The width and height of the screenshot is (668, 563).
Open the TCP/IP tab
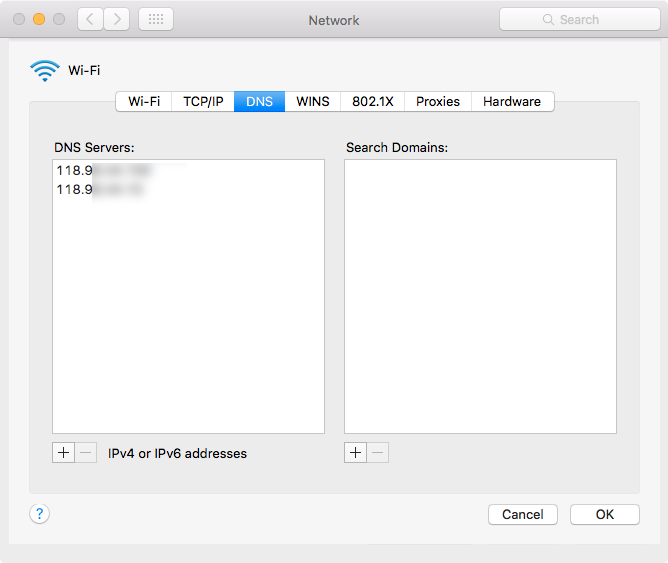coord(203,101)
